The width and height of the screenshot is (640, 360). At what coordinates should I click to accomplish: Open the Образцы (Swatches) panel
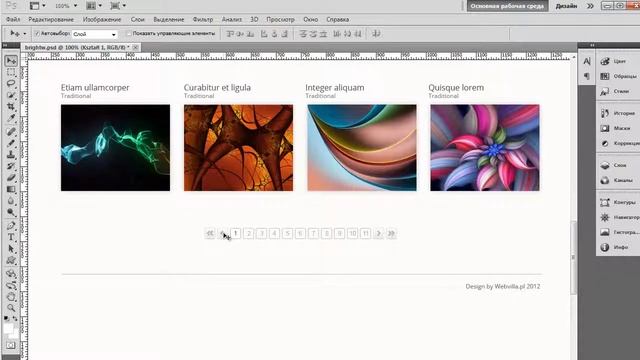click(x=618, y=76)
